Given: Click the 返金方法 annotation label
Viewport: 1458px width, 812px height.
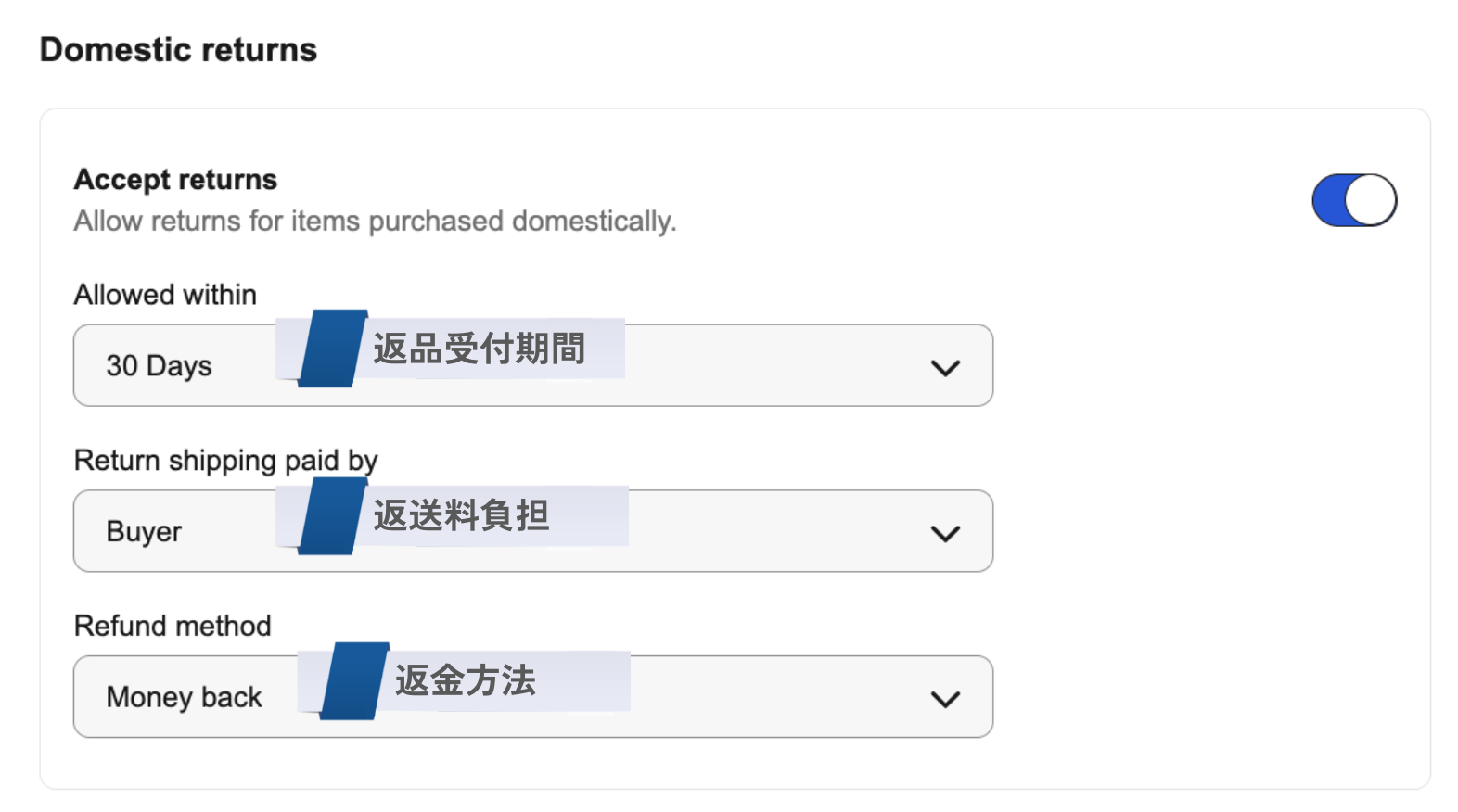Looking at the screenshot, I should click(x=466, y=680).
